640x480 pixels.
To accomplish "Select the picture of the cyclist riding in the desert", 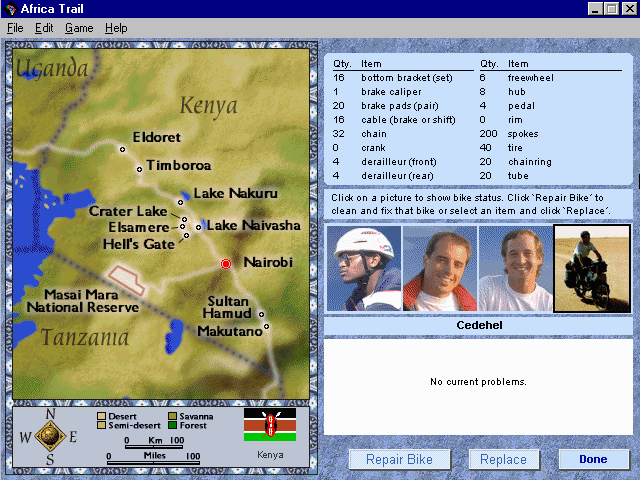I will [x=592, y=268].
